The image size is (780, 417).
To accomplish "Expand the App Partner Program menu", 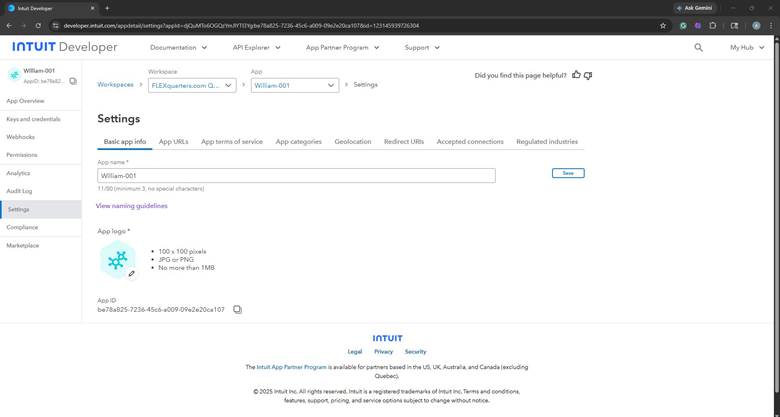I will pyautogui.click(x=343, y=47).
